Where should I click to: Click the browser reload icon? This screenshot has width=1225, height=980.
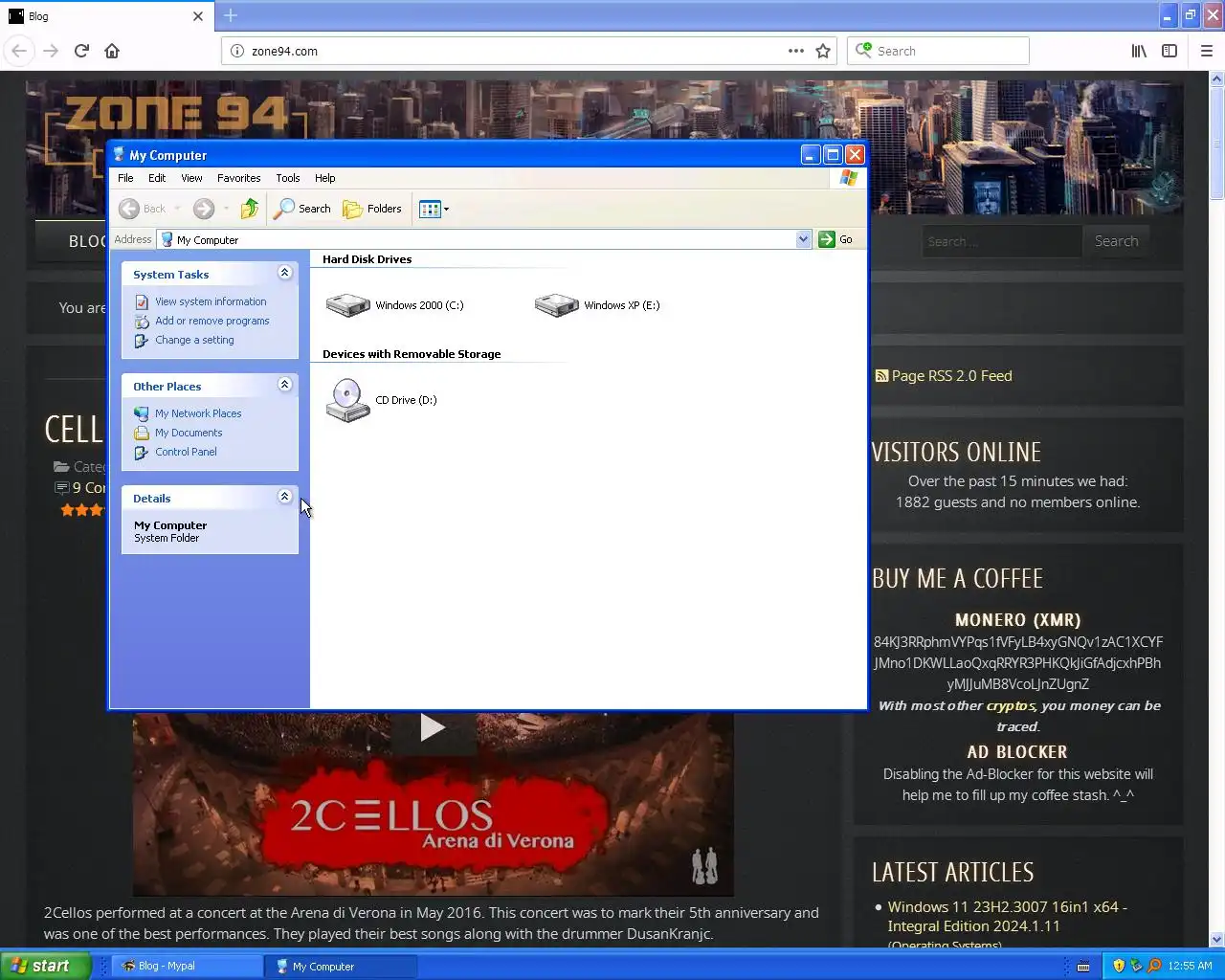[81, 51]
